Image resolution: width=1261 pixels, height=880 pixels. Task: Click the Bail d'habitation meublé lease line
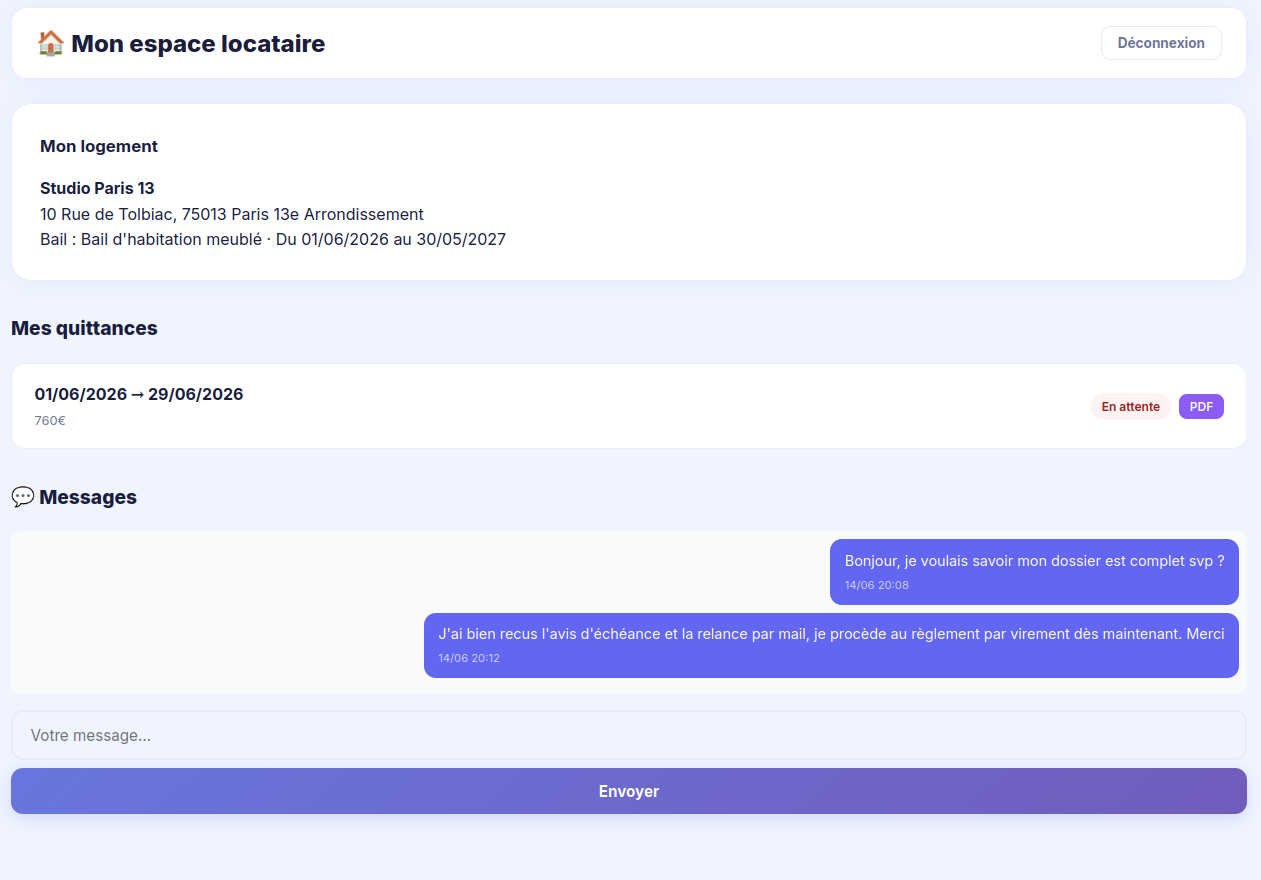[273, 240]
